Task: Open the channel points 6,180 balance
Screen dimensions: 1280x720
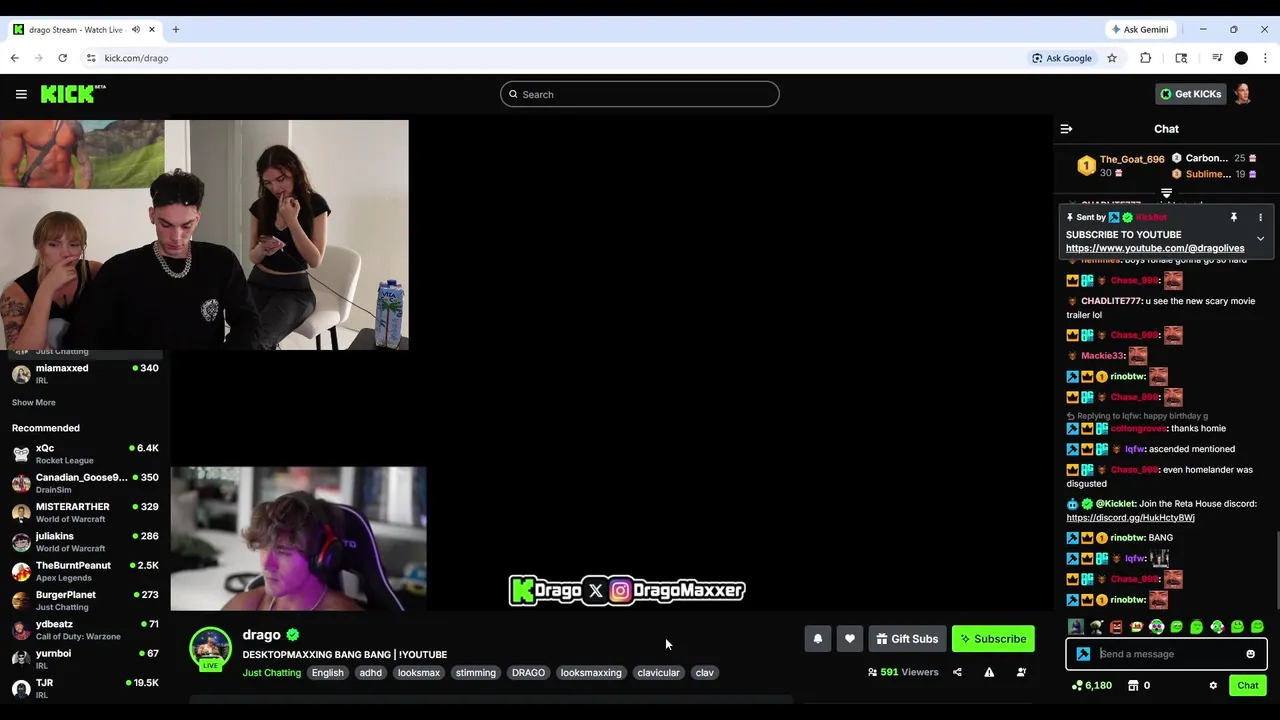Action: 1091,686
